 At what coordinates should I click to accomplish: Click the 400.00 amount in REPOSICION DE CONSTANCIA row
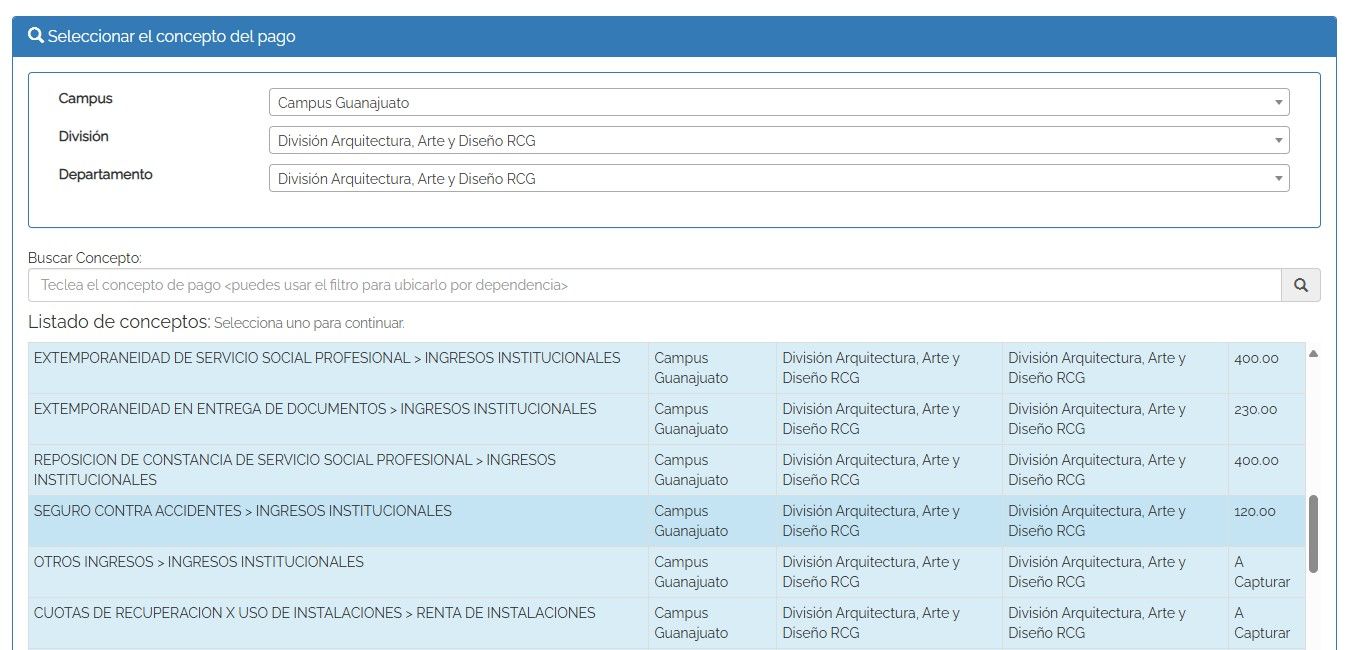coord(1256,460)
